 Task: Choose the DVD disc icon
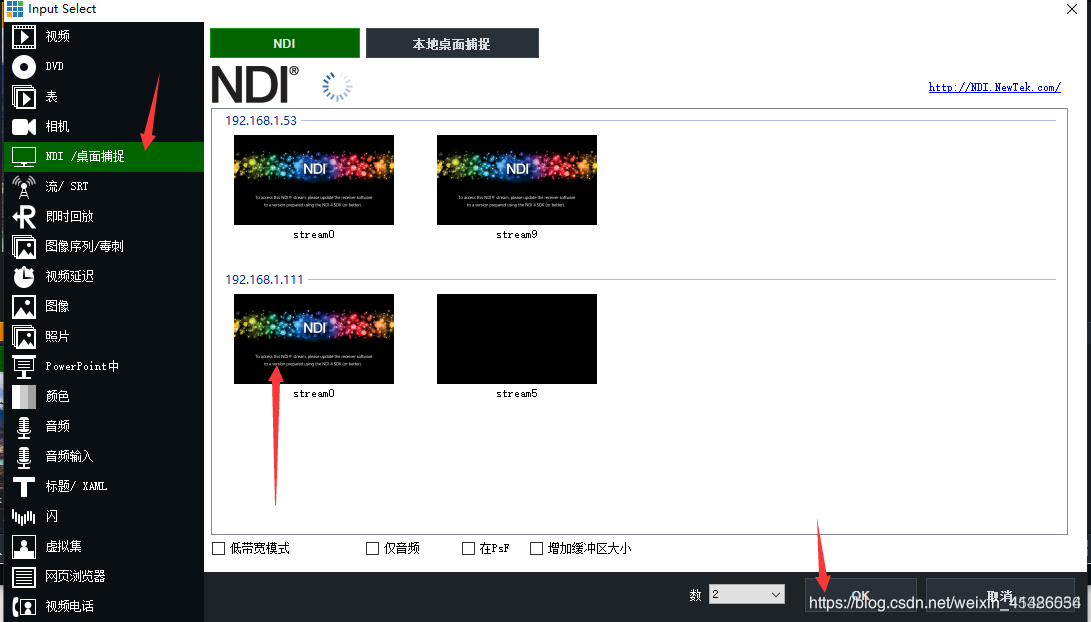tap(24, 67)
